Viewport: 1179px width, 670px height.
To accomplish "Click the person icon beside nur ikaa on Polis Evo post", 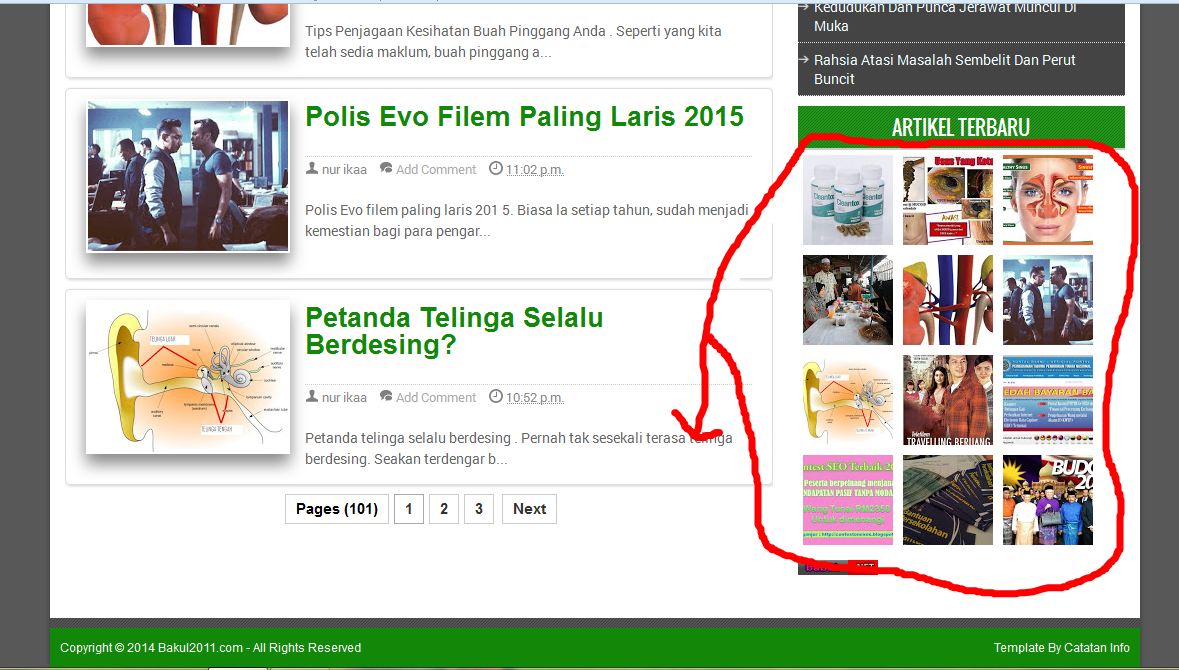I will [x=312, y=168].
